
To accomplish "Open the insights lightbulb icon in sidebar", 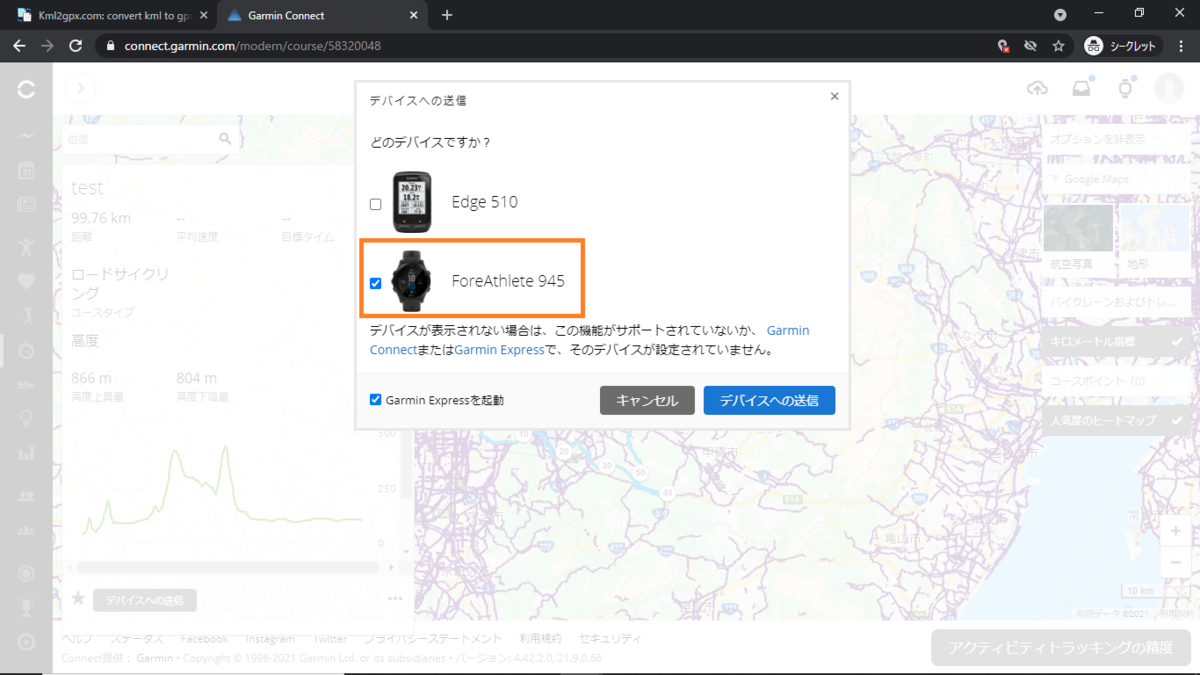I will pos(27,419).
